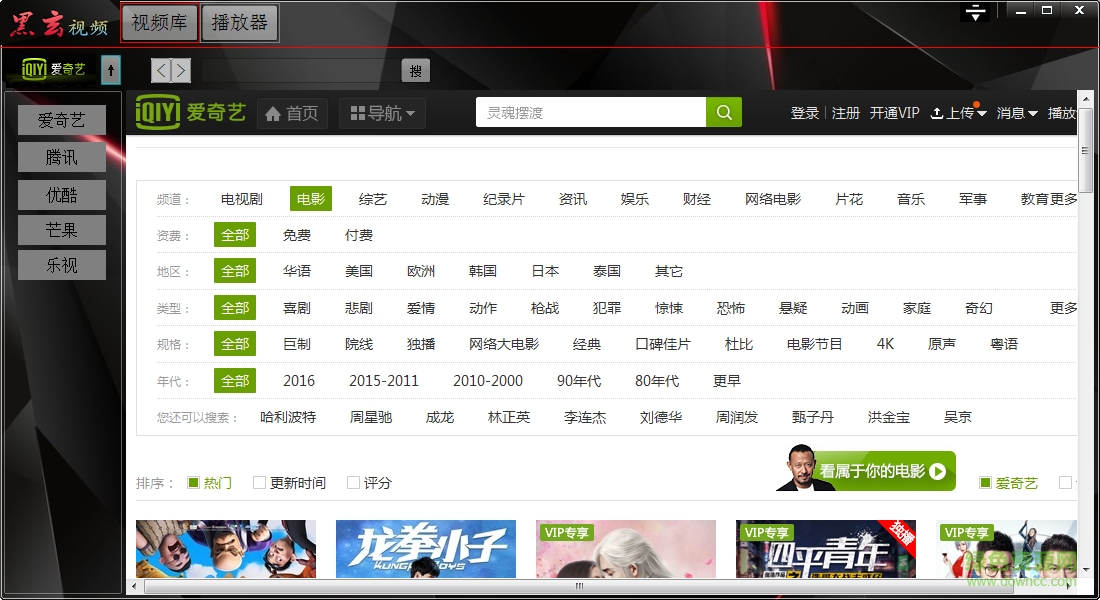The image size is (1100, 600).
Task: Expand the 消息 messages dropdown
Action: (x=1017, y=114)
